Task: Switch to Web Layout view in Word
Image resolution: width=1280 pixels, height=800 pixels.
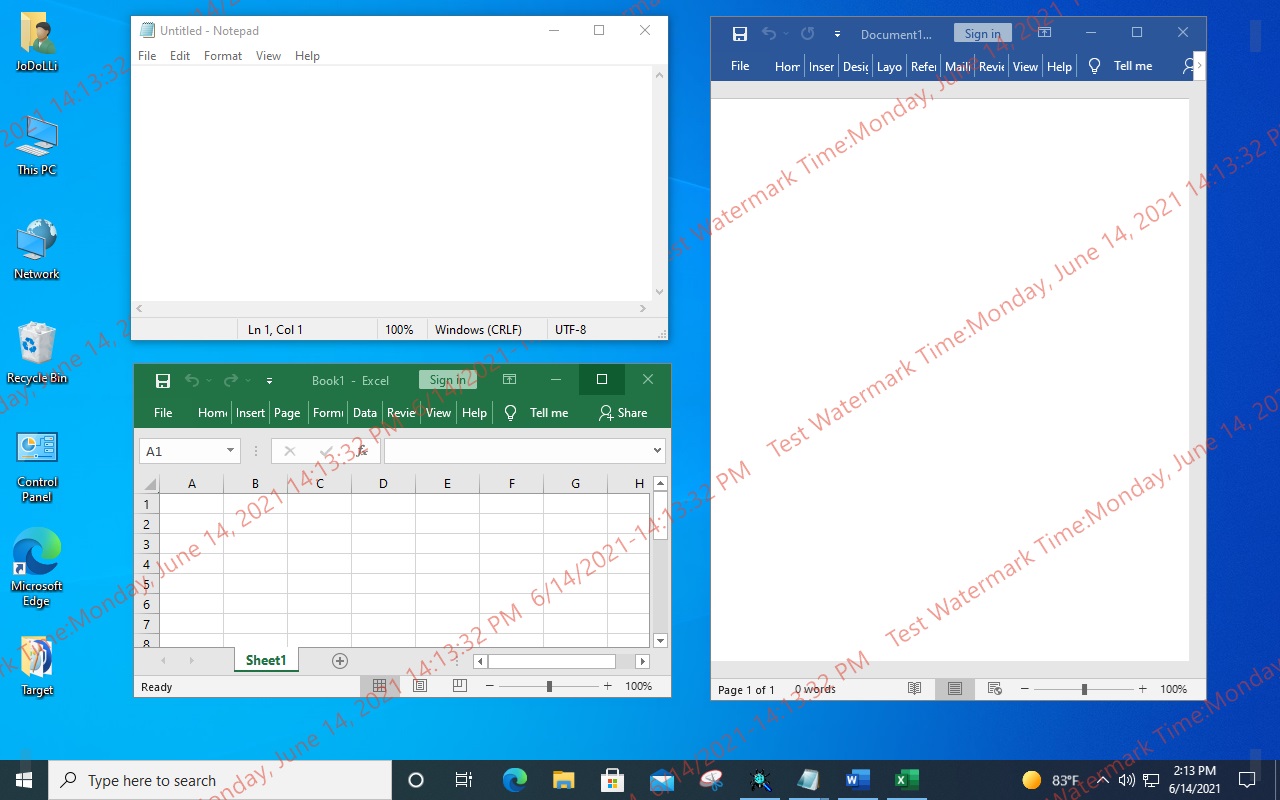Action: click(994, 689)
